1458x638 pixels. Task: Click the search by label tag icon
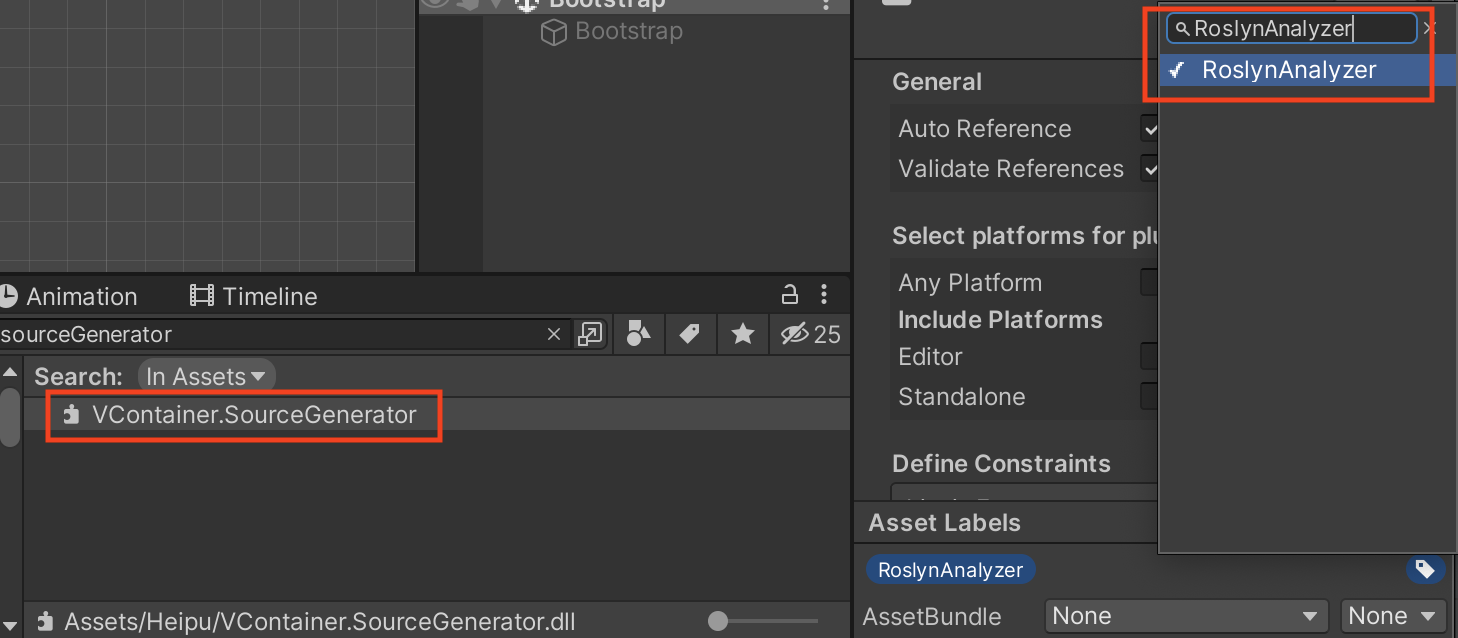[689, 334]
